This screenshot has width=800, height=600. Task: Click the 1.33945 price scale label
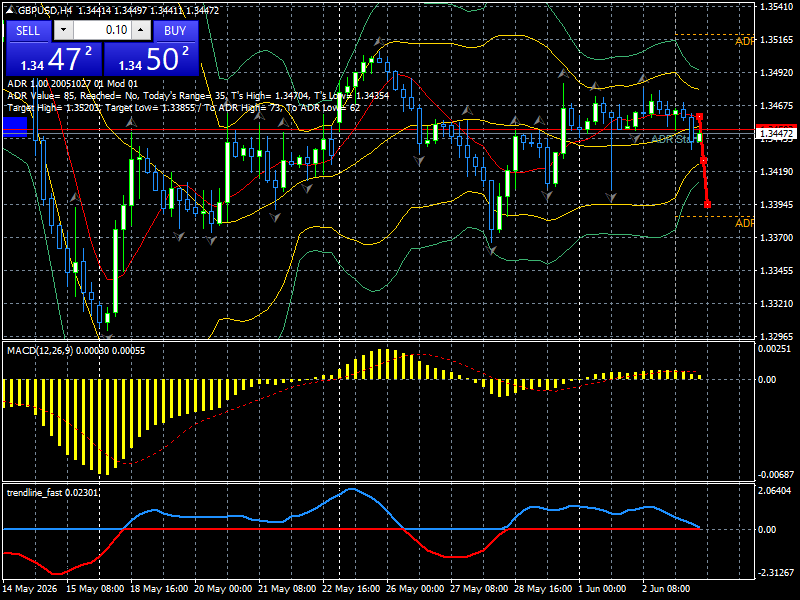coord(776,205)
